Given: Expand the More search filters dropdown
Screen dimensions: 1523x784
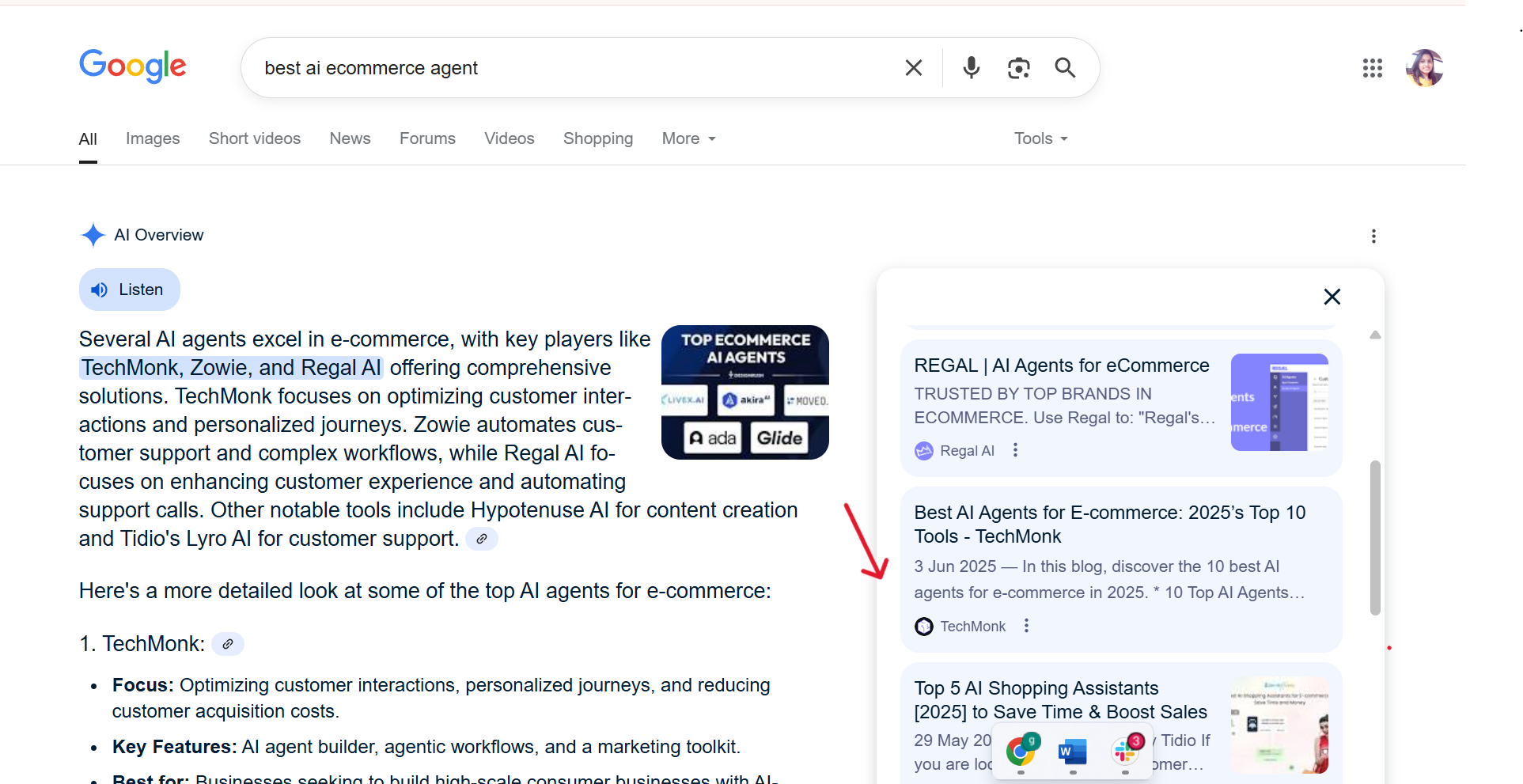Looking at the screenshot, I should [688, 138].
